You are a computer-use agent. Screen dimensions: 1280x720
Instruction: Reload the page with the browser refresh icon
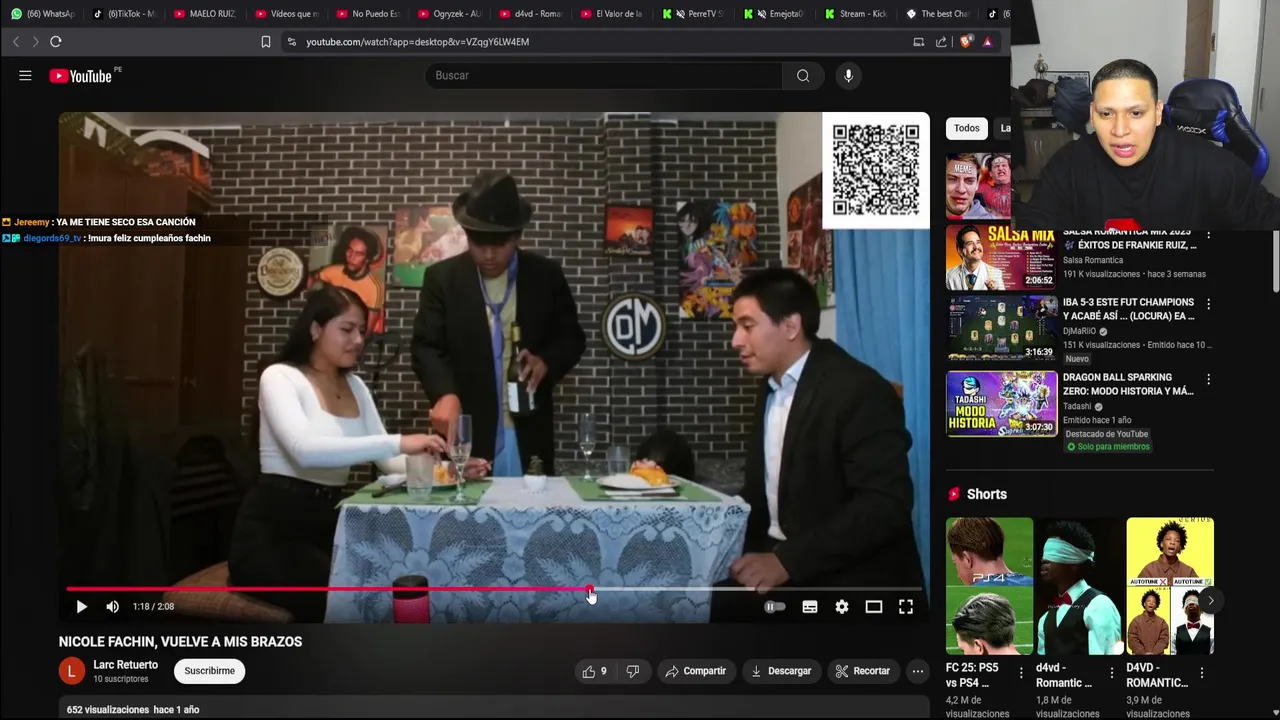click(x=56, y=42)
